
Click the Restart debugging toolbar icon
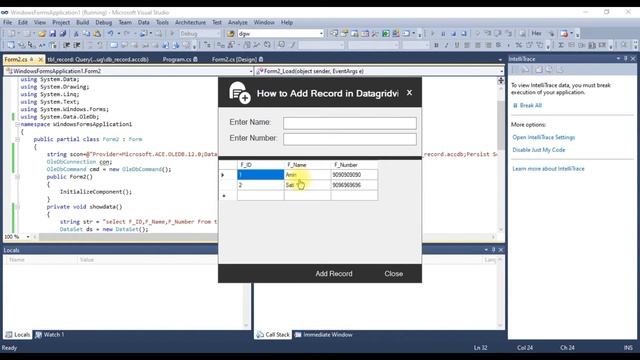(464, 33)
